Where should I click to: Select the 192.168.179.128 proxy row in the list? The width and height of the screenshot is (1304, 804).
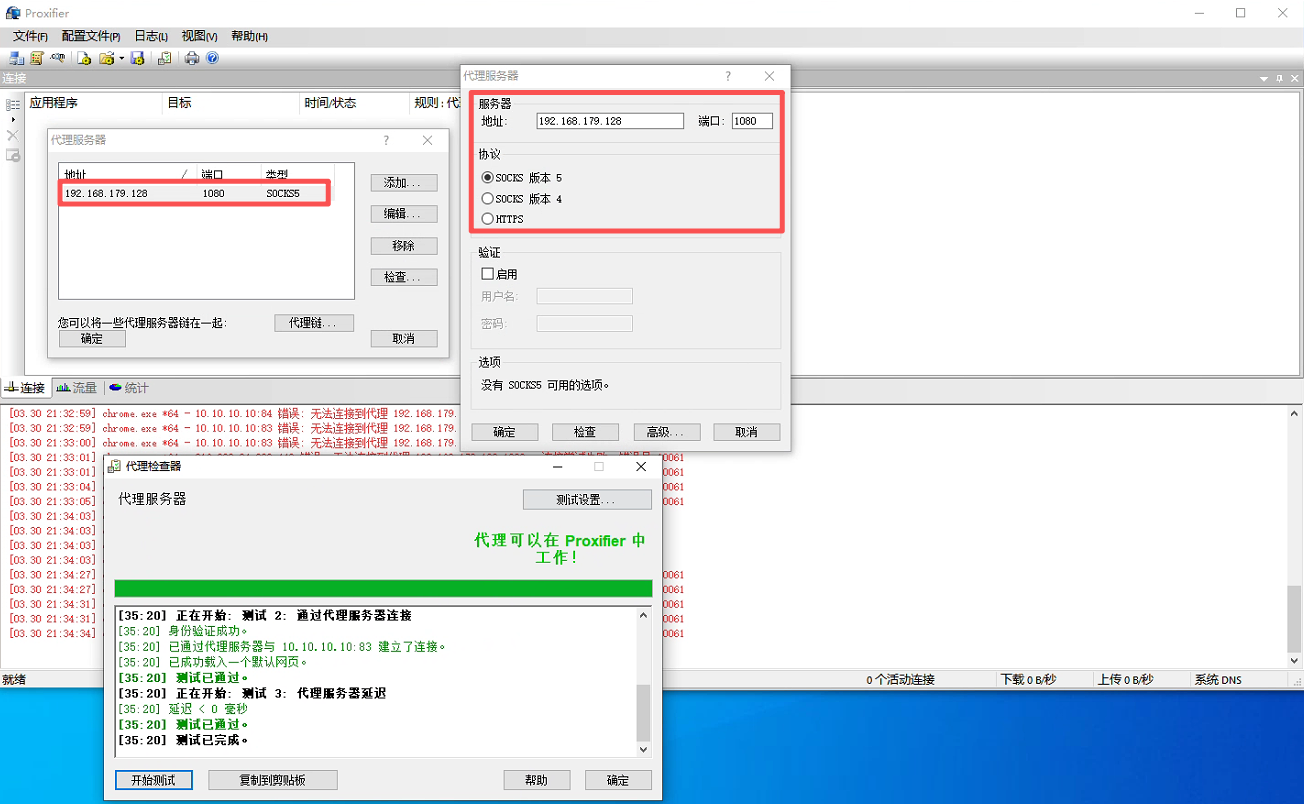[194, 193]
